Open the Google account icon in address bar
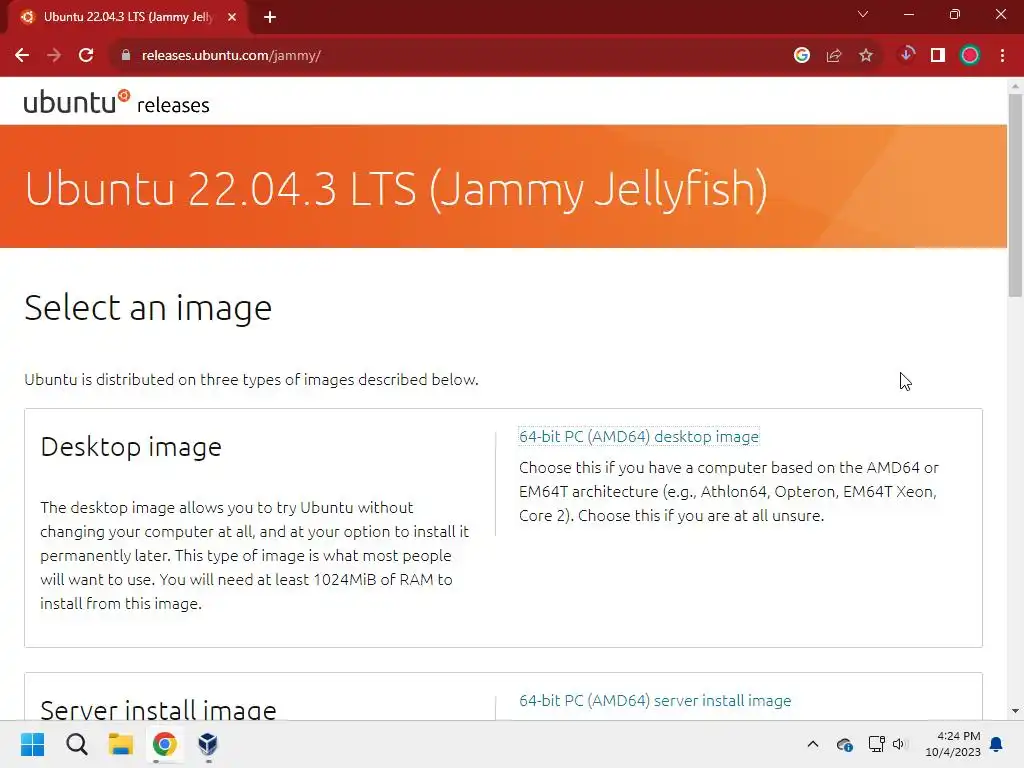The width and height of the screenshot is (1024, 768). tap(802, 56)
